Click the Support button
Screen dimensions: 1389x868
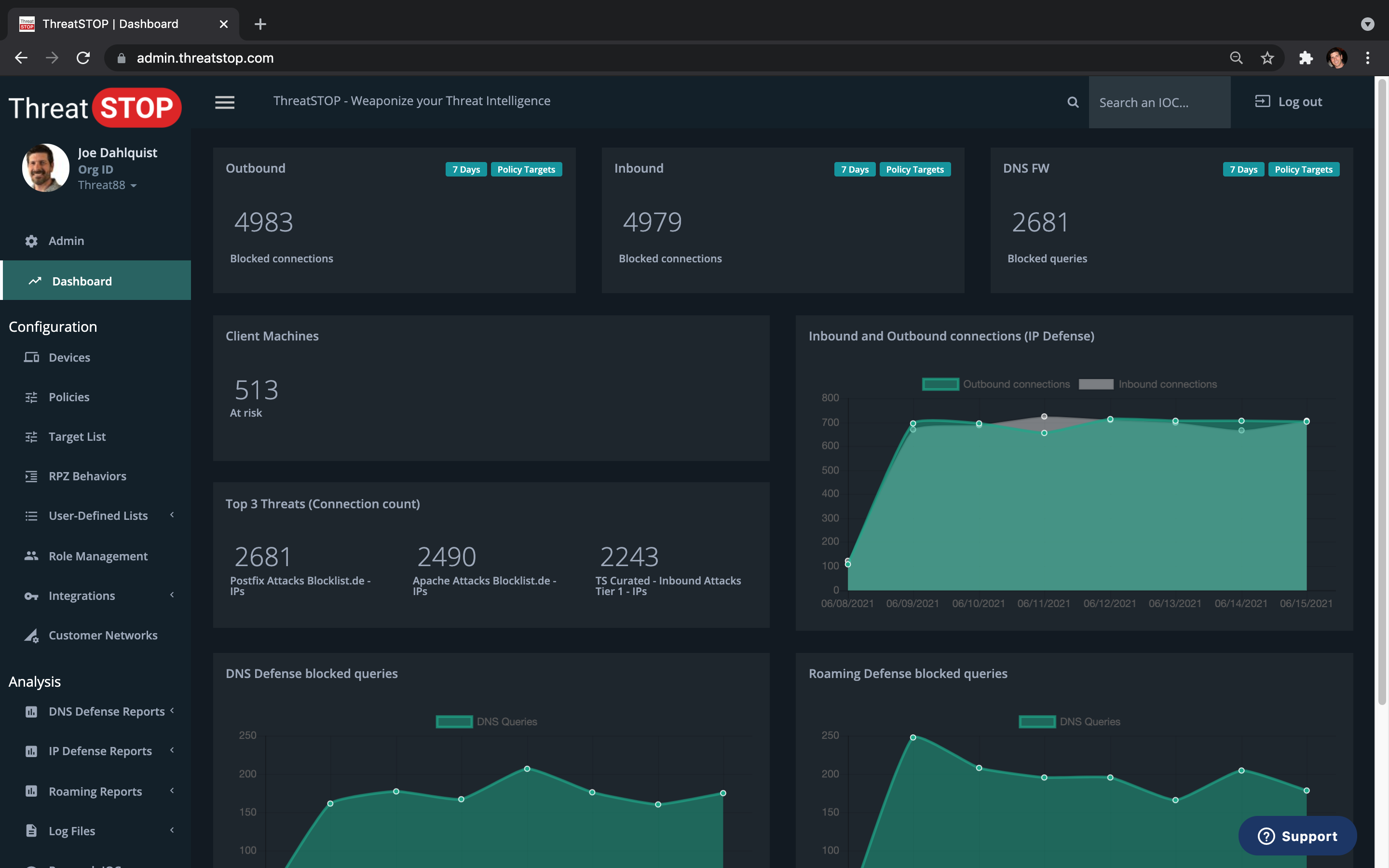coord(1297,836)
